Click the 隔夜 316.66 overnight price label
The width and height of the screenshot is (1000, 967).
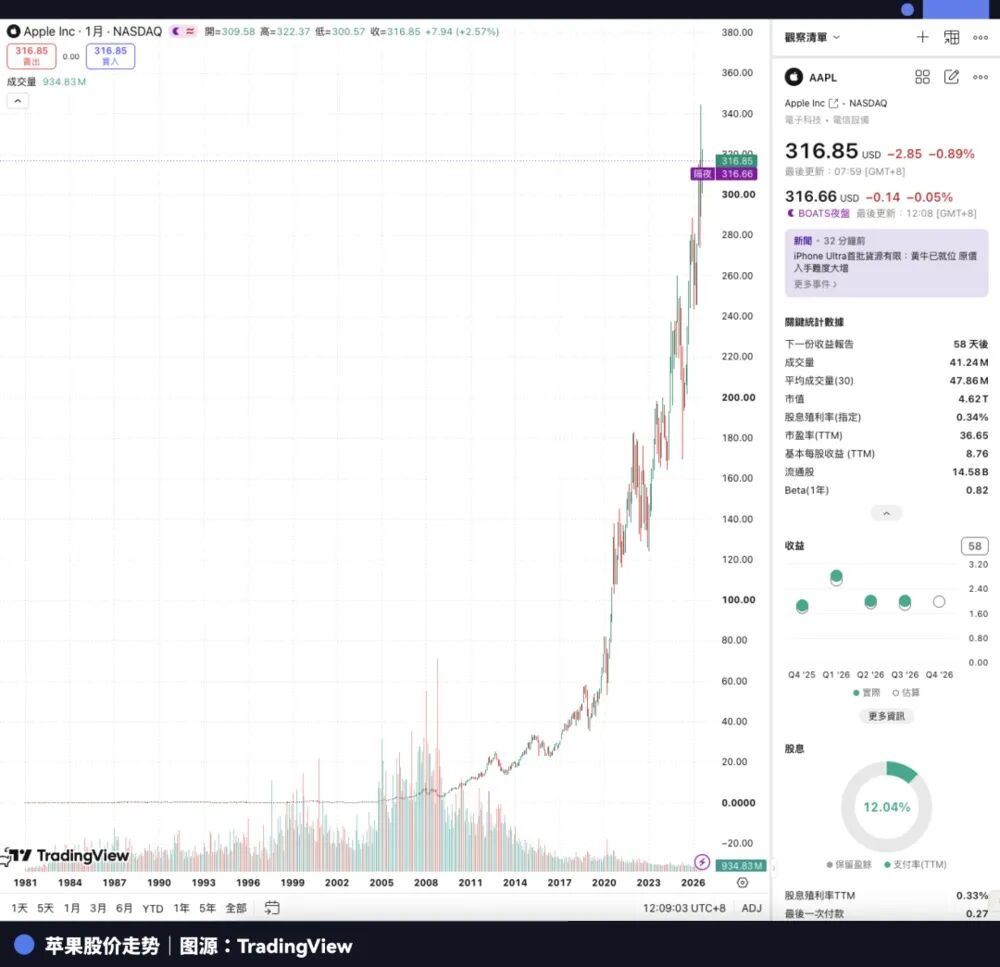pyautogui.click(x=724, y=173)
